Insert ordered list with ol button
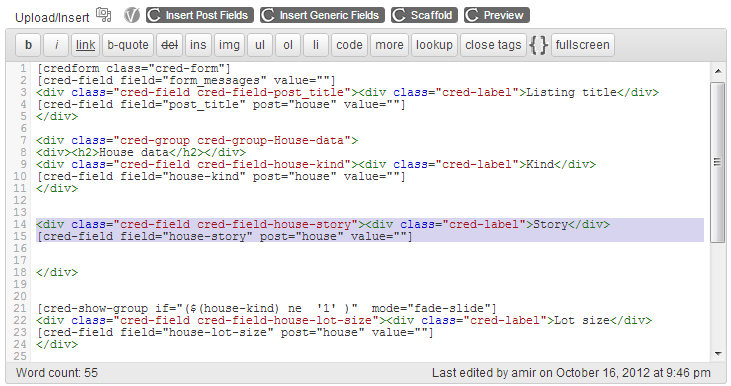Screen dimensions: 731x386 pos(288,45)
